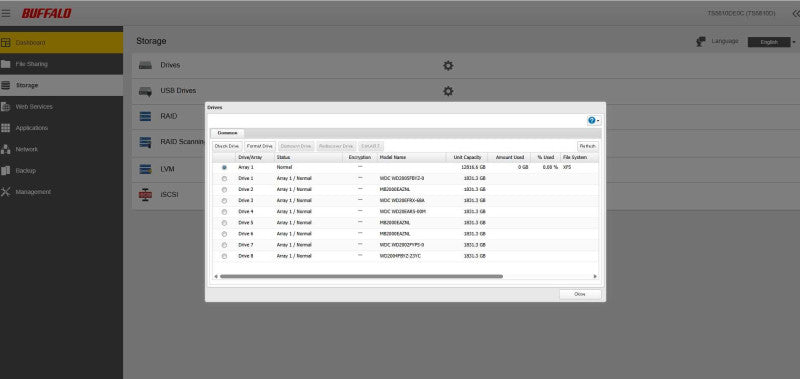The width and height of the screenshot is (800, 379).
Task: Open the Dashboard section icon
Action: click(x=6, y=43)
